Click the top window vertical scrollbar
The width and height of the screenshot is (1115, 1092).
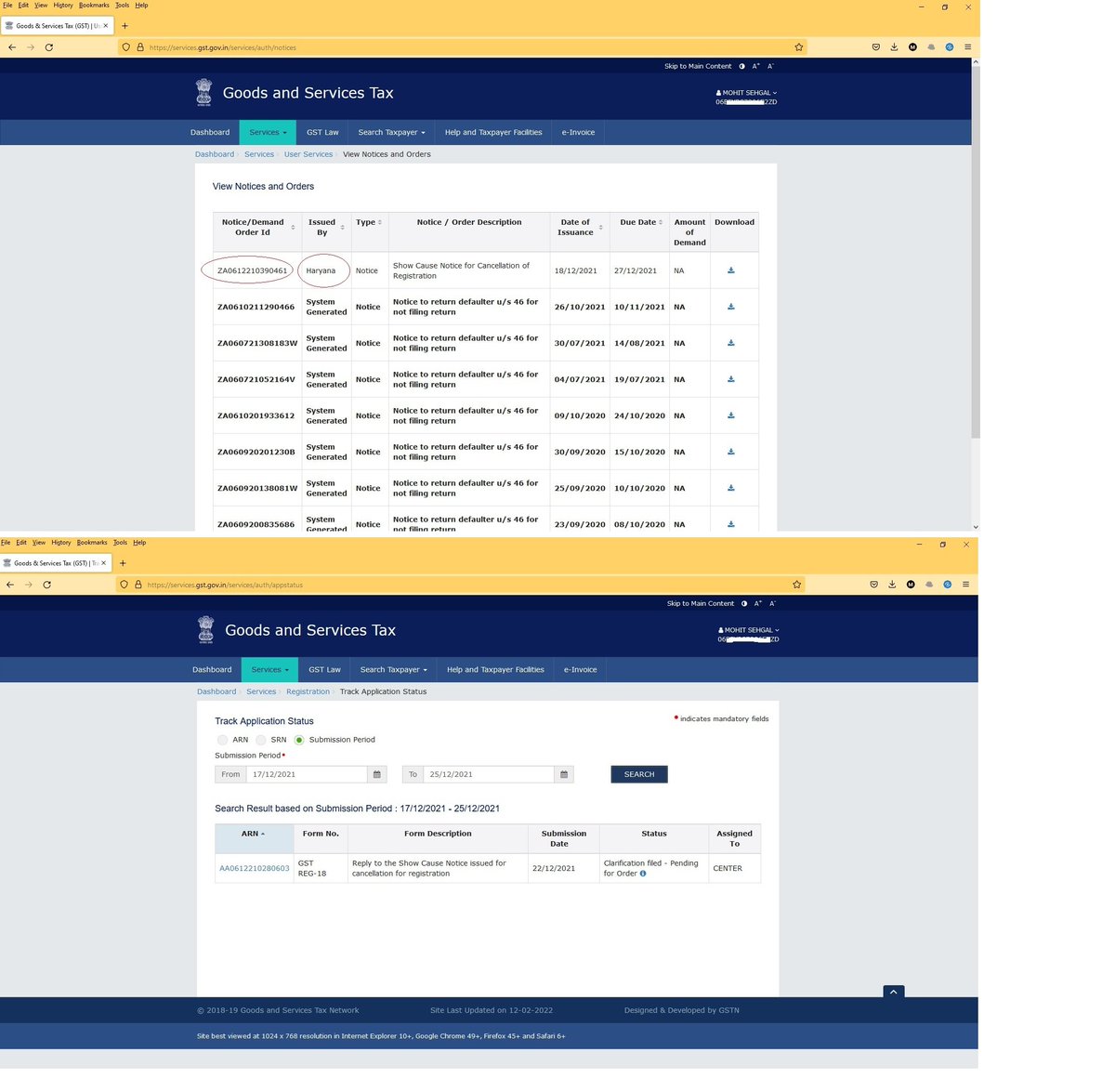[975, 251]
